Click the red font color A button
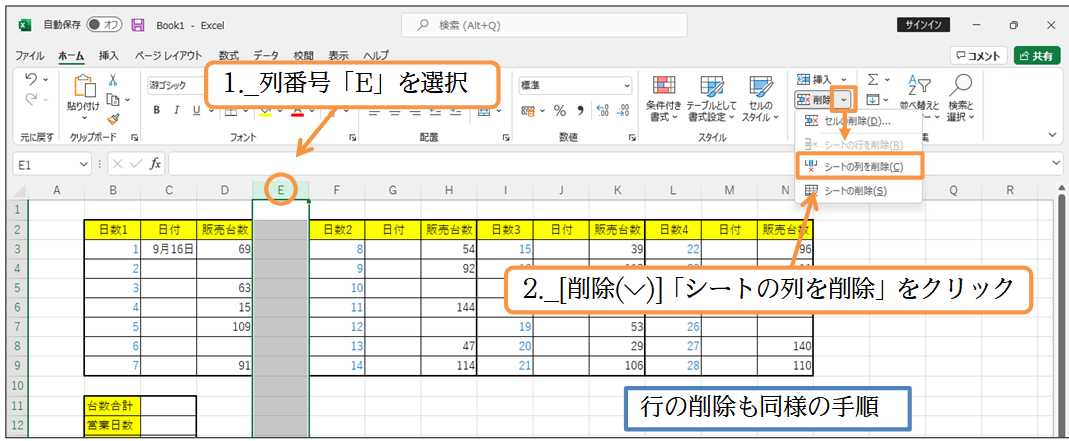This screenshot has width=1069, height=441. point(297,110)
